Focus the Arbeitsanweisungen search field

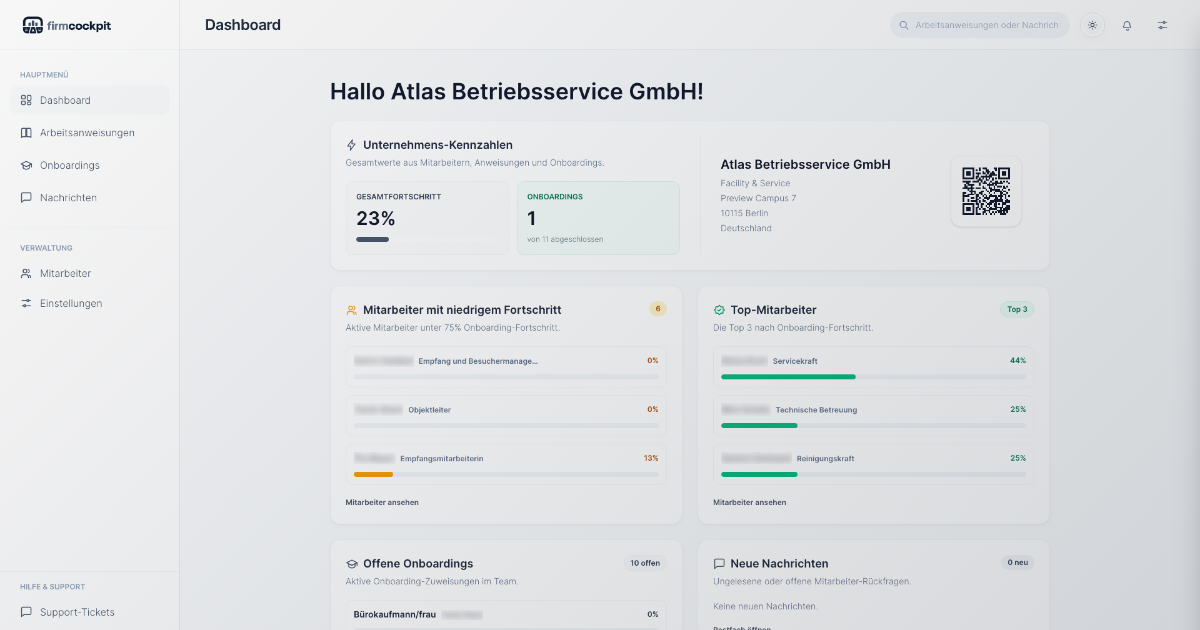pyautogui.click(x=985, y=25)
